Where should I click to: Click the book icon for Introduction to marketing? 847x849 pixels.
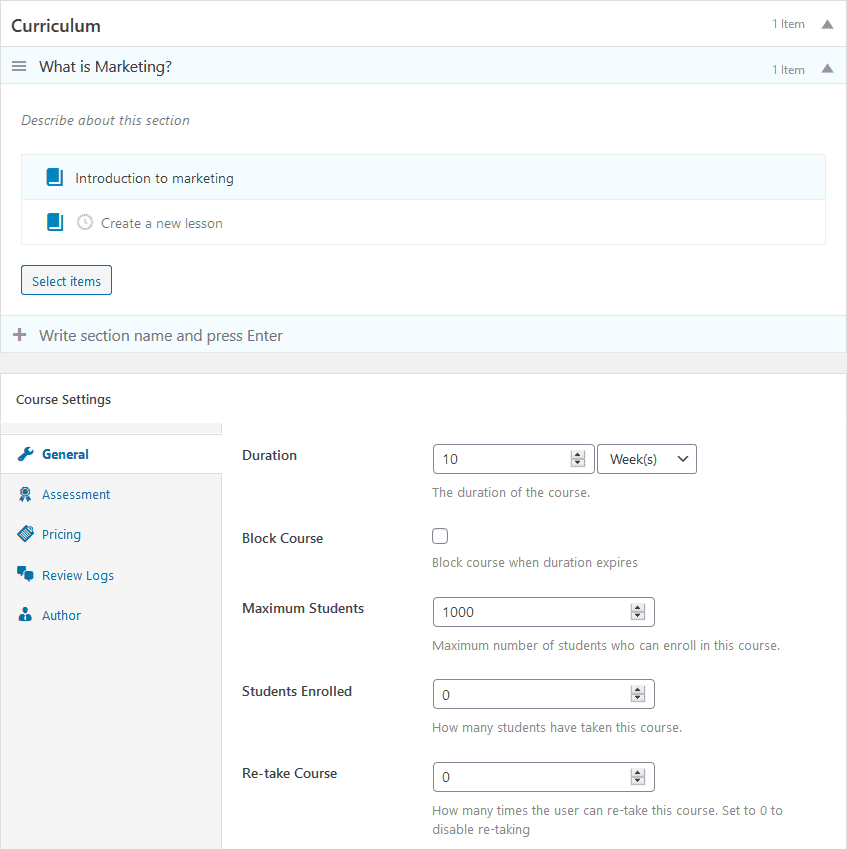tap(55, 178)
